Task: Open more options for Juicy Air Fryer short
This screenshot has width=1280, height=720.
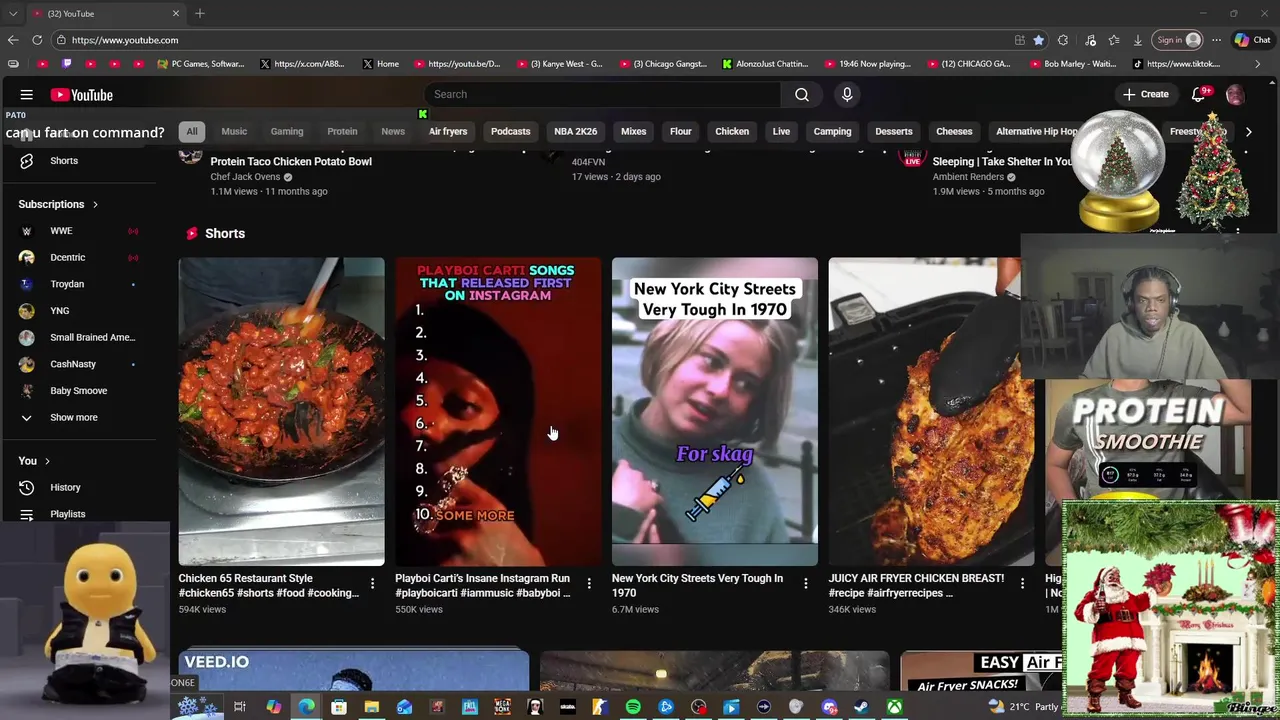Action: click(x=1022, y=583)
